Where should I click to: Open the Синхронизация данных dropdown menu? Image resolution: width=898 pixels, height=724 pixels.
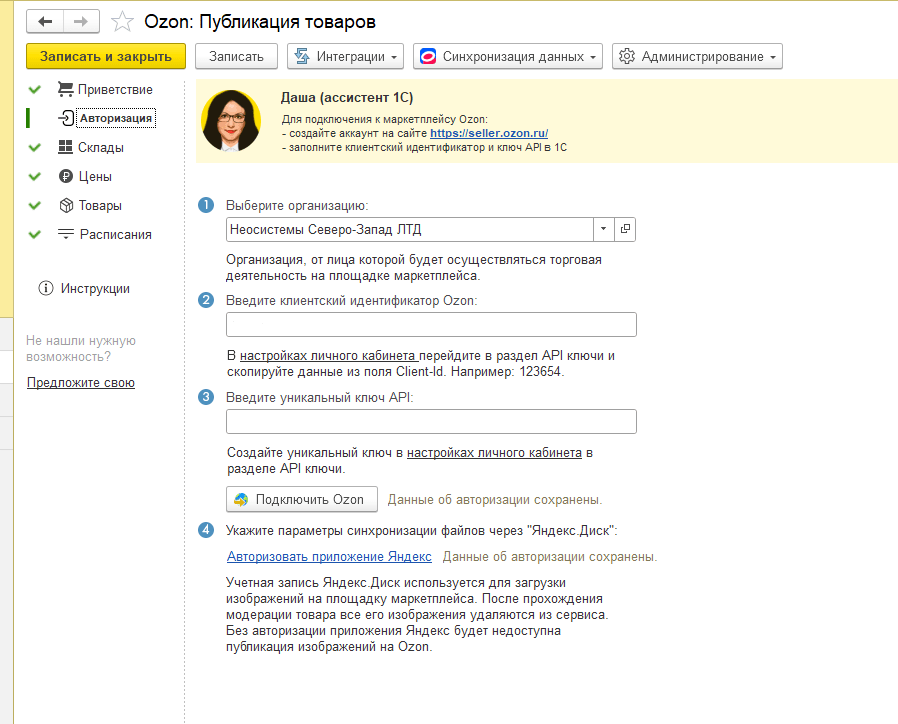coord(508,56)
